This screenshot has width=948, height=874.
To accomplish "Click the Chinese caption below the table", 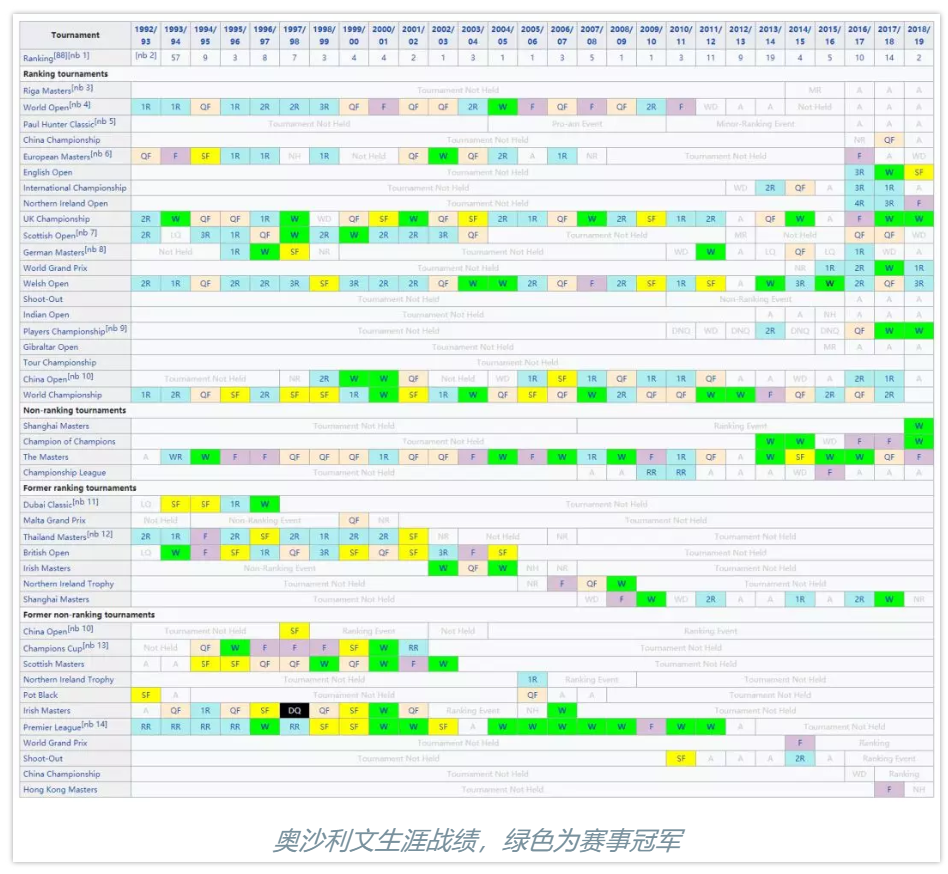I will coord(478,840).
